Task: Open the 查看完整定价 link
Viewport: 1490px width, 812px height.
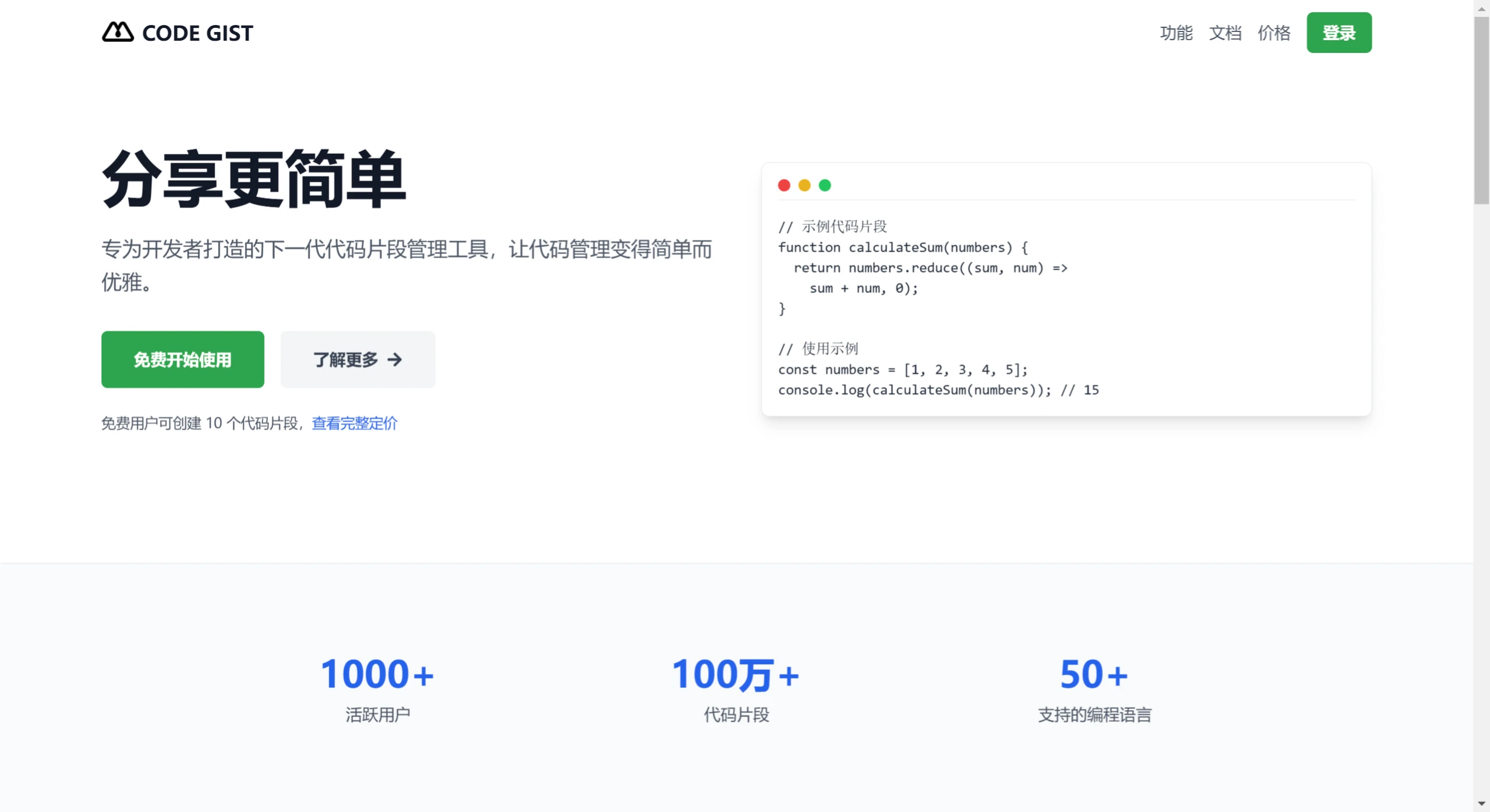Action: point(354,423)
